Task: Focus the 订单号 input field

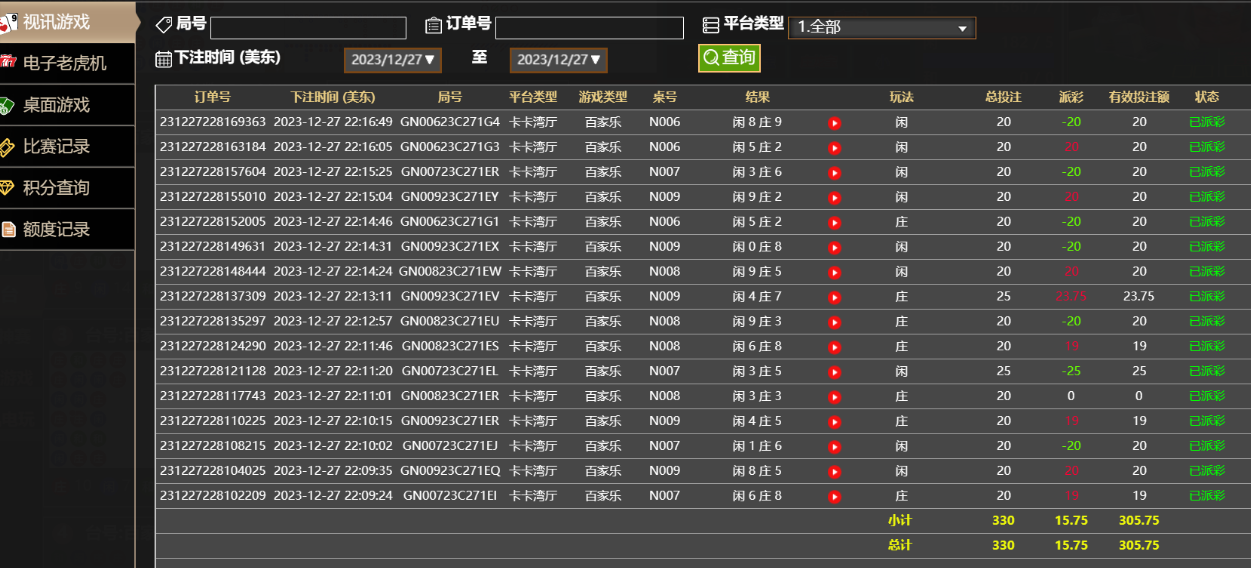Action: tap(589, 28)
